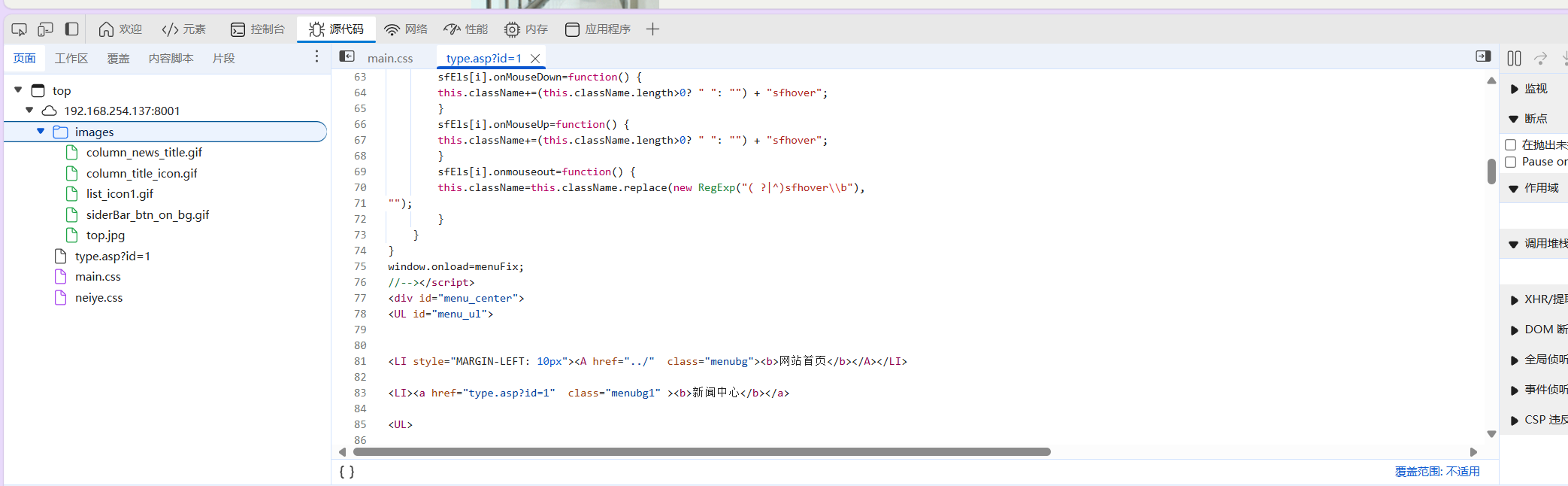Open the 内存 tab
This screenshot has width=1568, height=486.
point(526,29)
